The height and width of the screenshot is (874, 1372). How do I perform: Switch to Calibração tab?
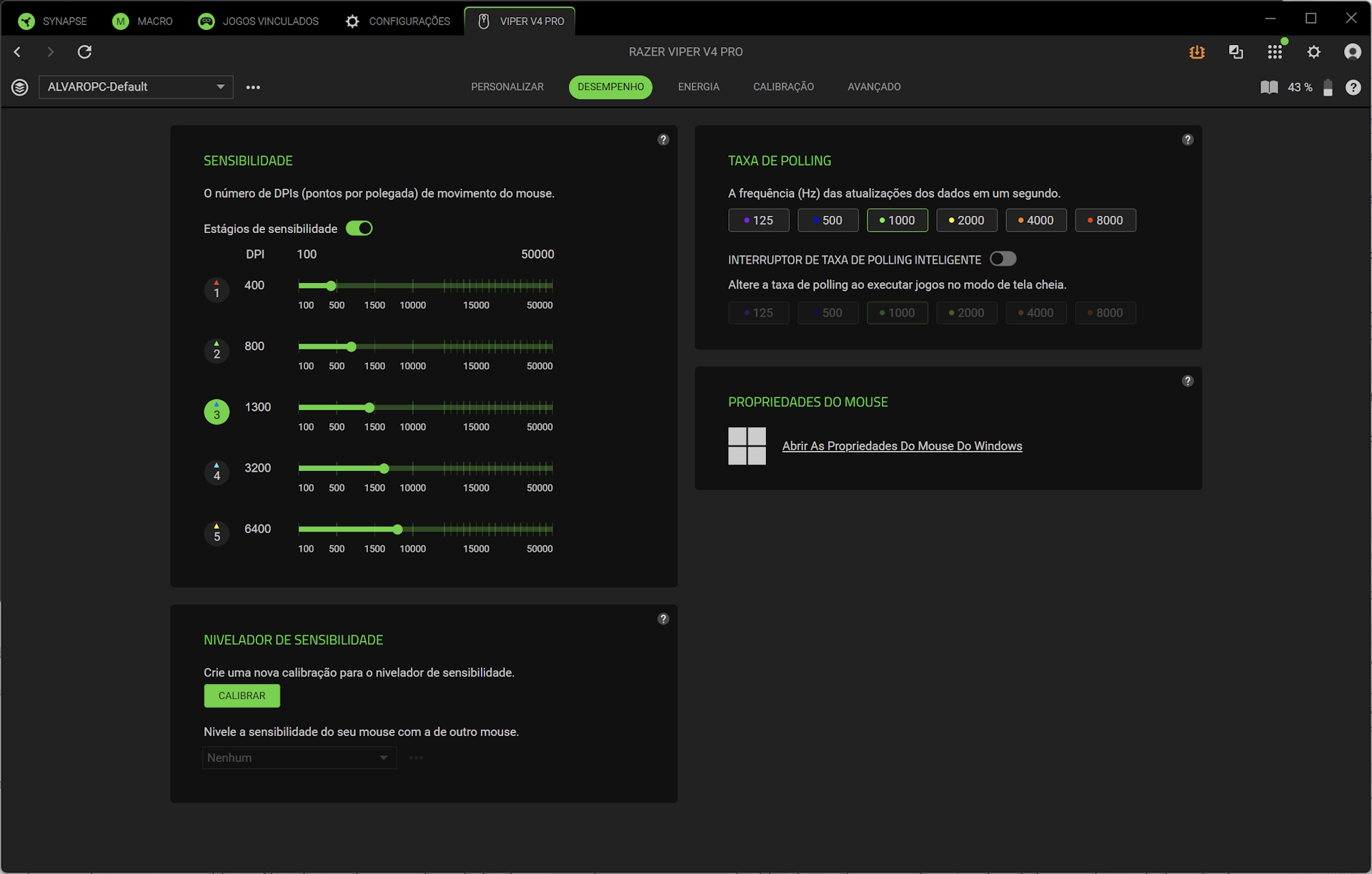tap(783, 87)
